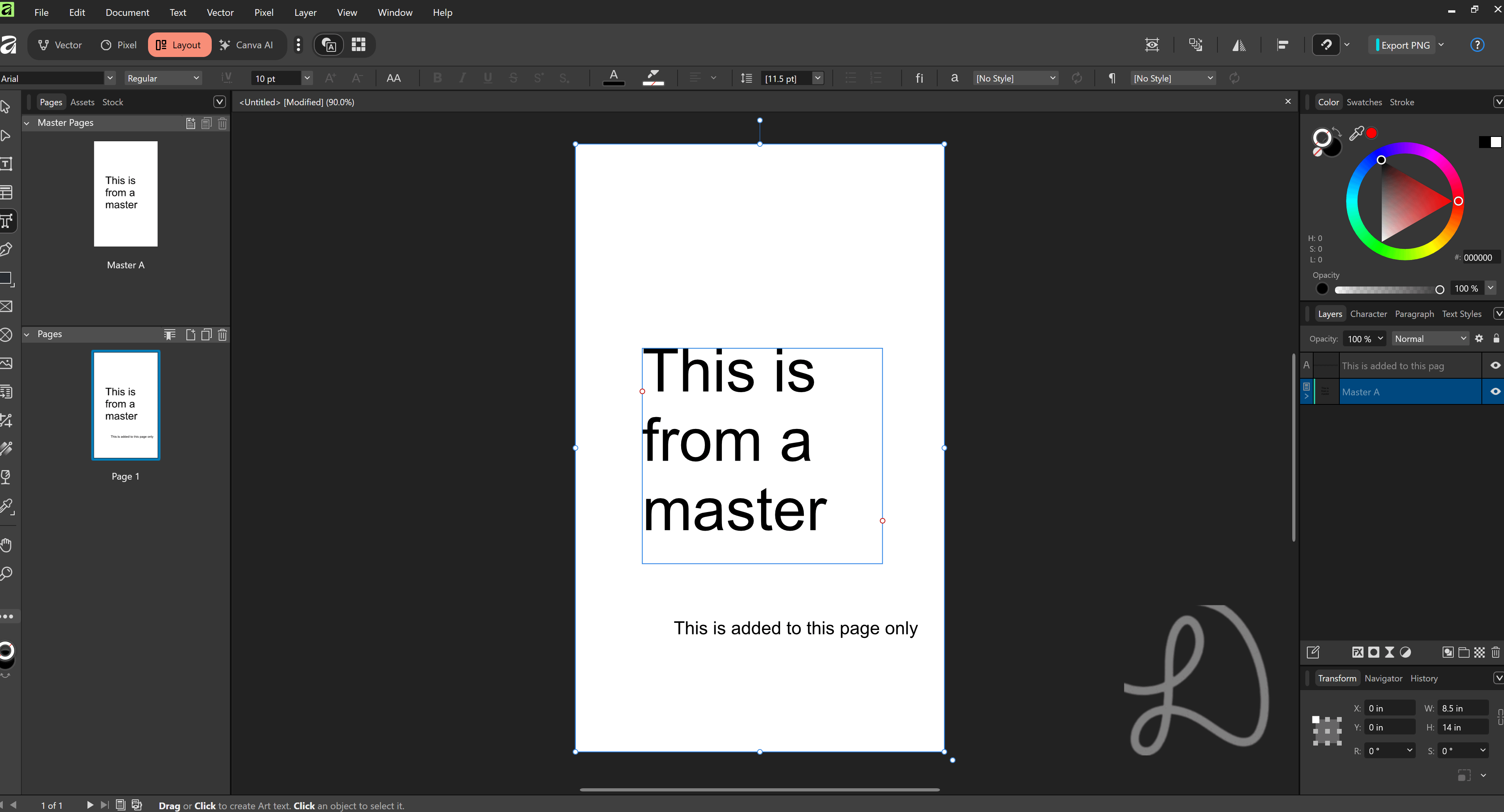Select the Frame Text tool
The image size is (1504, 812).
(6, 164)
